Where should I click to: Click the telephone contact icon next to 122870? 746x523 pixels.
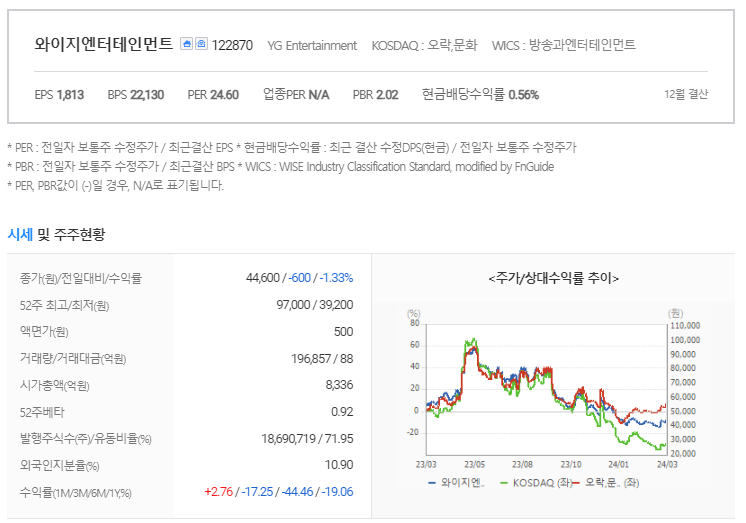pos(201,44)
